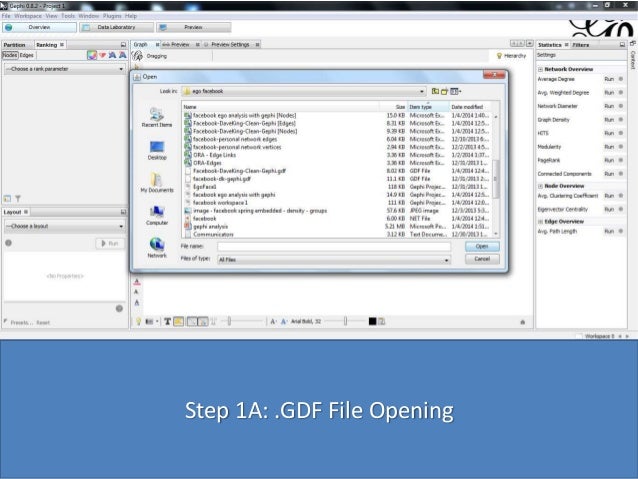638x479 pixels.
Task: Select label size ranking icon
Action: (x=122, y=55)
